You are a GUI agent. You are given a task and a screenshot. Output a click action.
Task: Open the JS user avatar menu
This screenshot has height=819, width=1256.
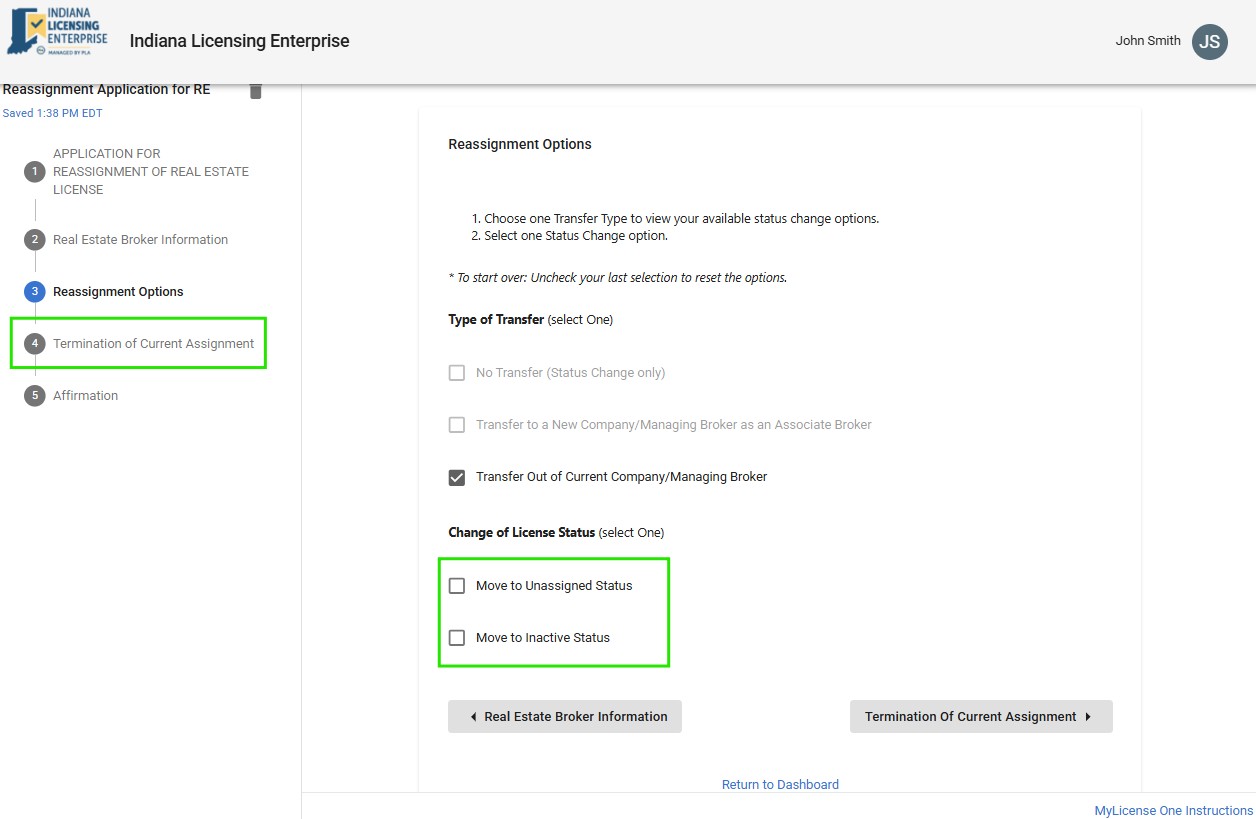coord(1209,42)
